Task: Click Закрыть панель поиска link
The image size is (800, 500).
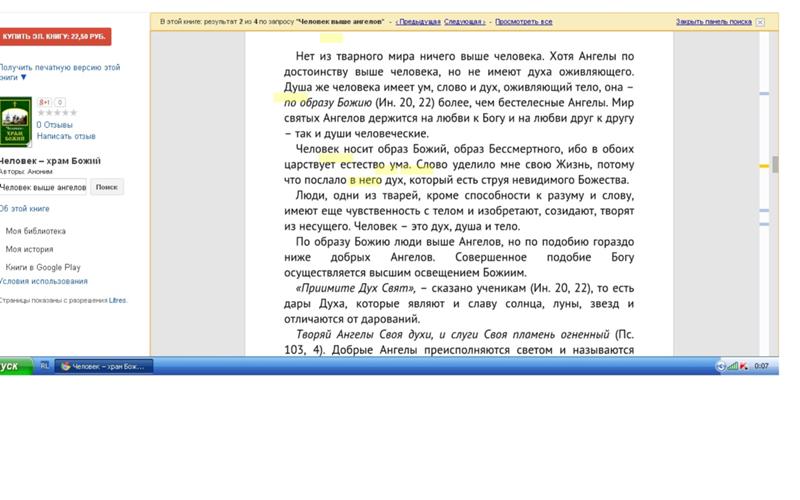Action: coord(714,21)
